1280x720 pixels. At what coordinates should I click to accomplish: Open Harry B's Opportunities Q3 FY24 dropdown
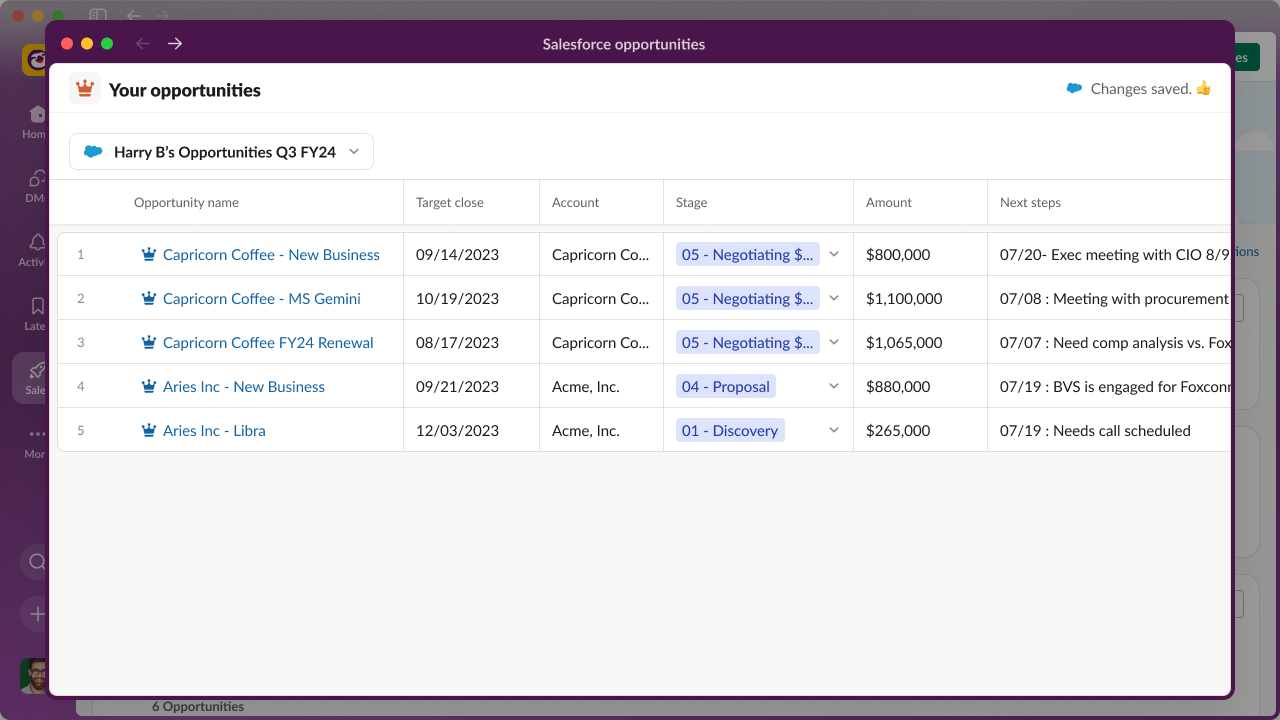point(221,152)
